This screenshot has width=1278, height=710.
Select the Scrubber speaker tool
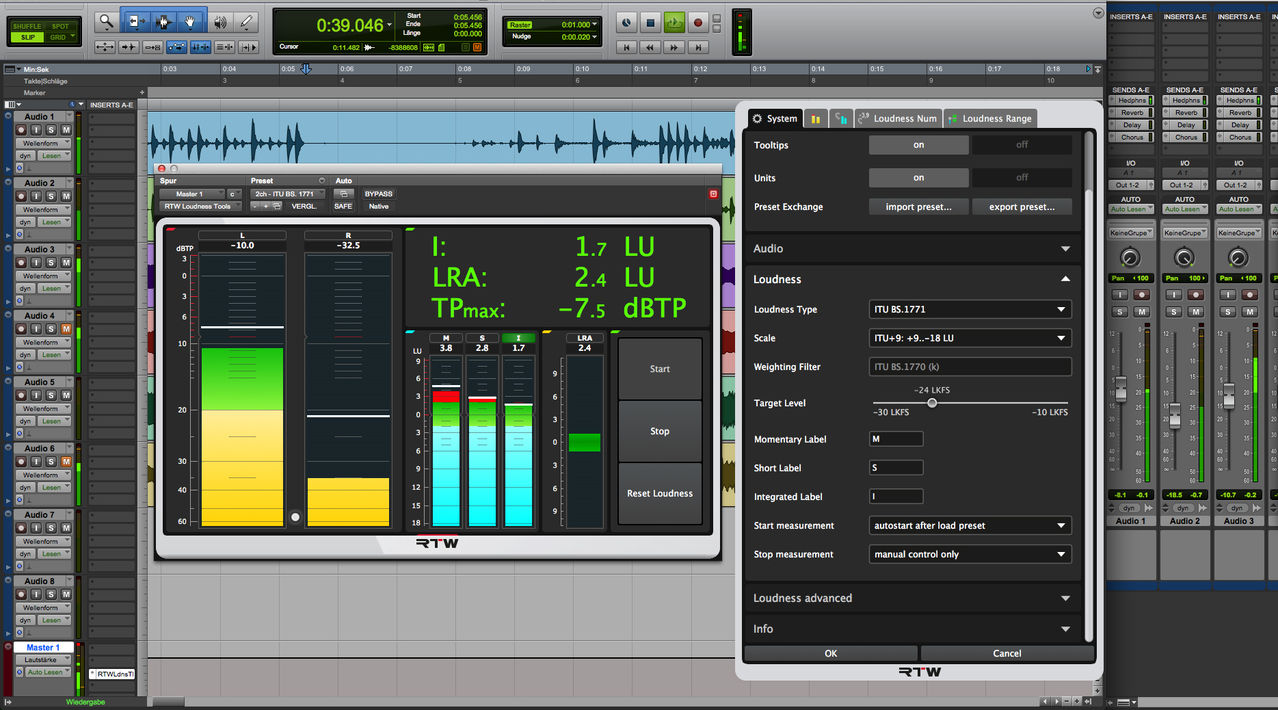coord(219,21)
